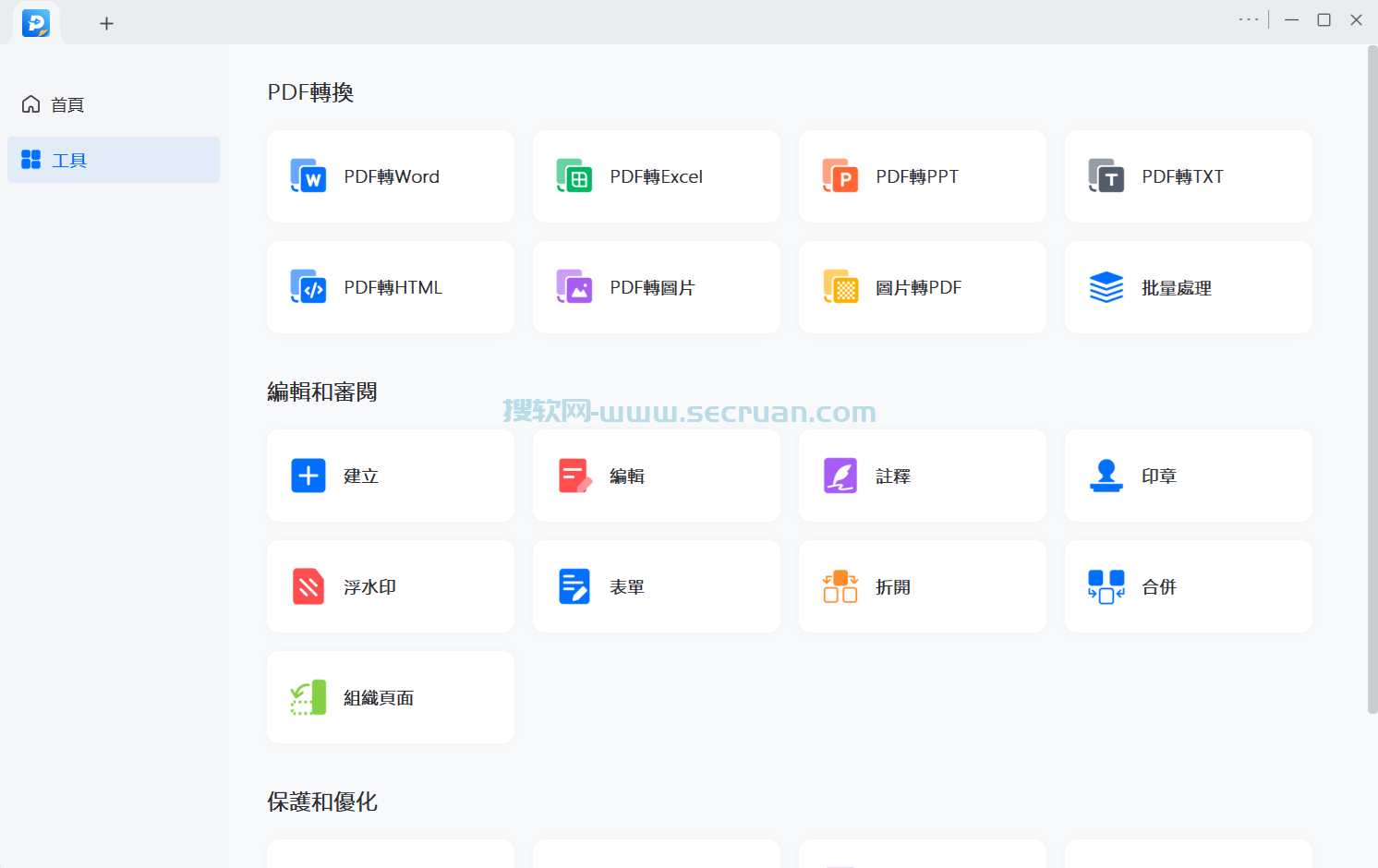The width and height of the screenshot is (1378, 868).
Task: Click the home icon beside 首頁
Action: [x=31, y=104]
